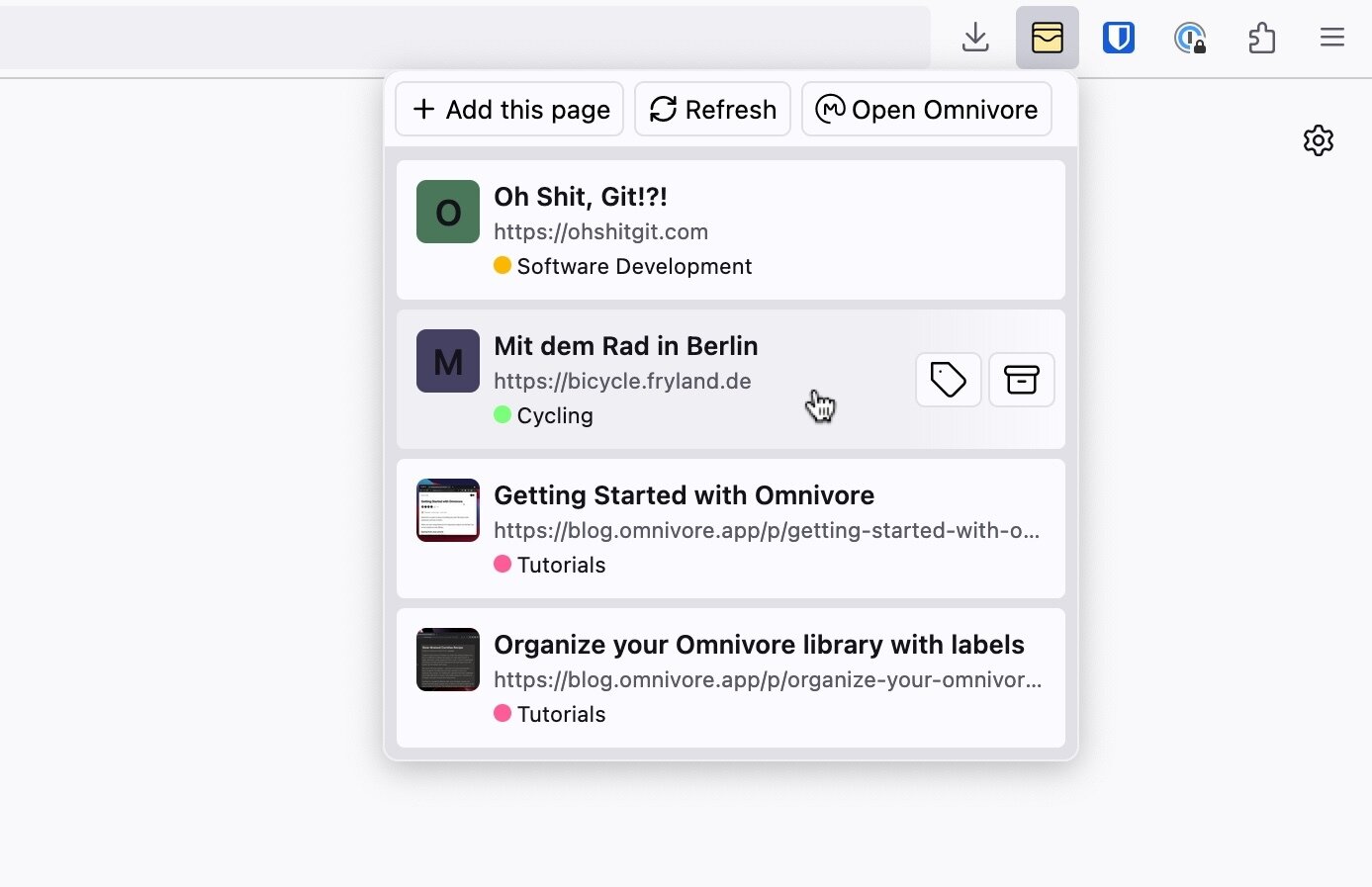Click the circular arrows icon in Refresh
This screenshot has height=887, width=1372.
tap(663, 109)
